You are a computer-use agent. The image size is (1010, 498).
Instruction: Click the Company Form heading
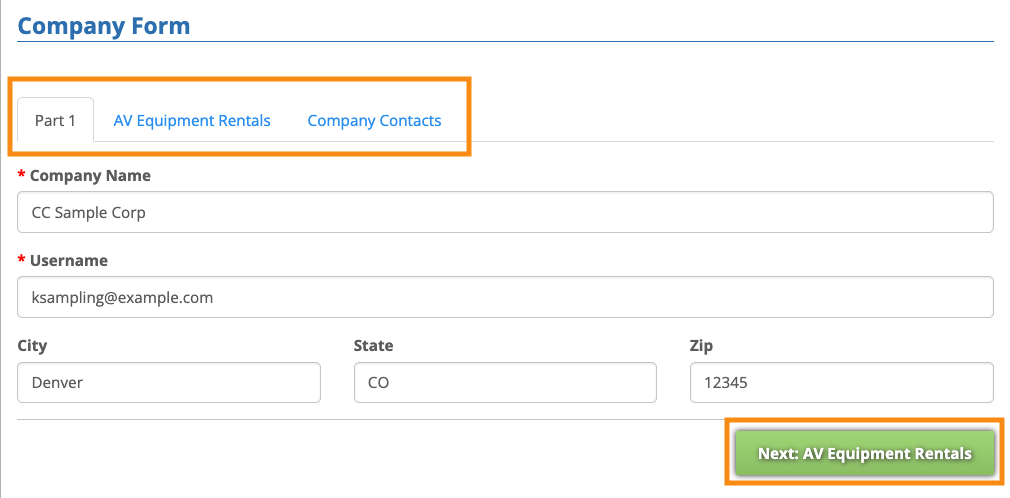click(x=104, y=25)
